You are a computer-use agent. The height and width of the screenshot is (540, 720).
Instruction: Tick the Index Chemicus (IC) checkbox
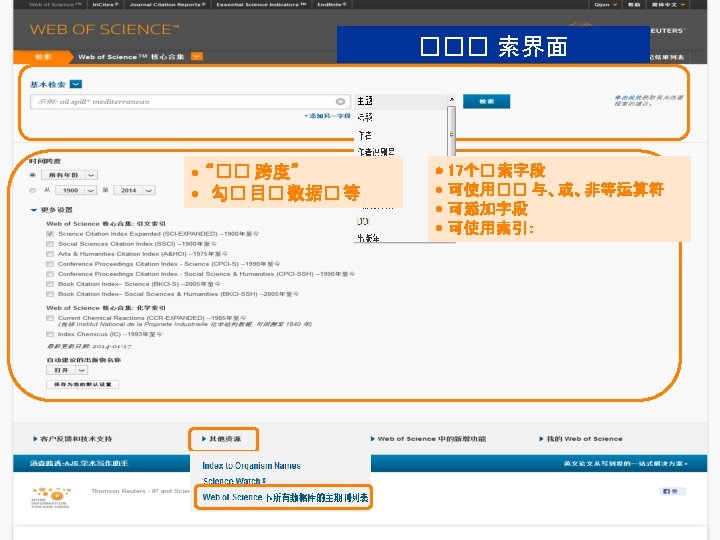coord(50,334)
